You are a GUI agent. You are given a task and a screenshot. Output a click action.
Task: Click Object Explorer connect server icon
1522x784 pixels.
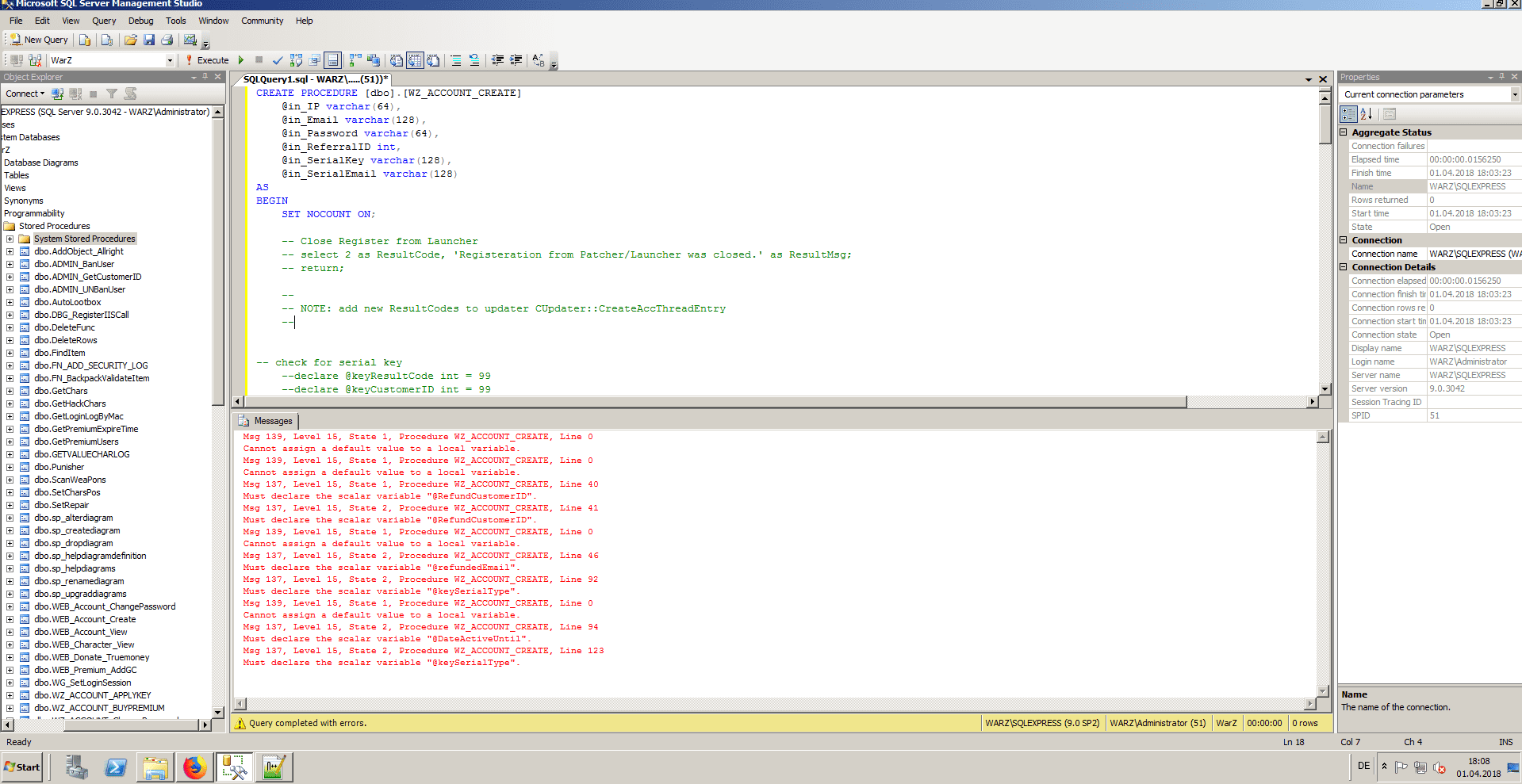click(57, 94)
